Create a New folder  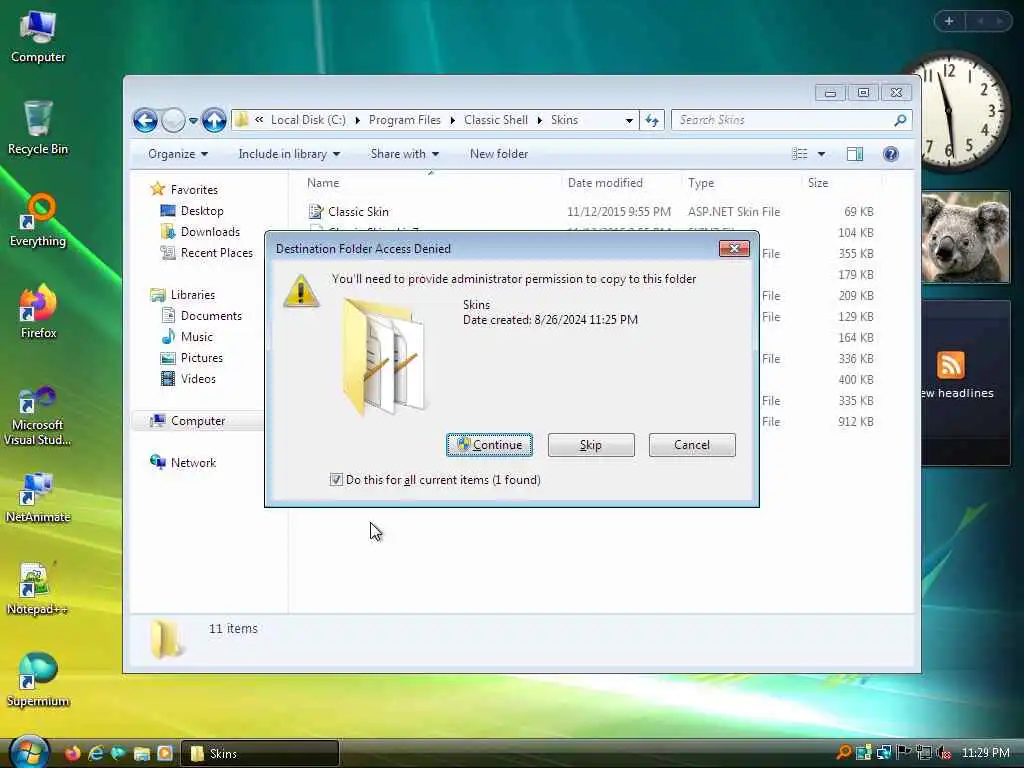[499, 154]
